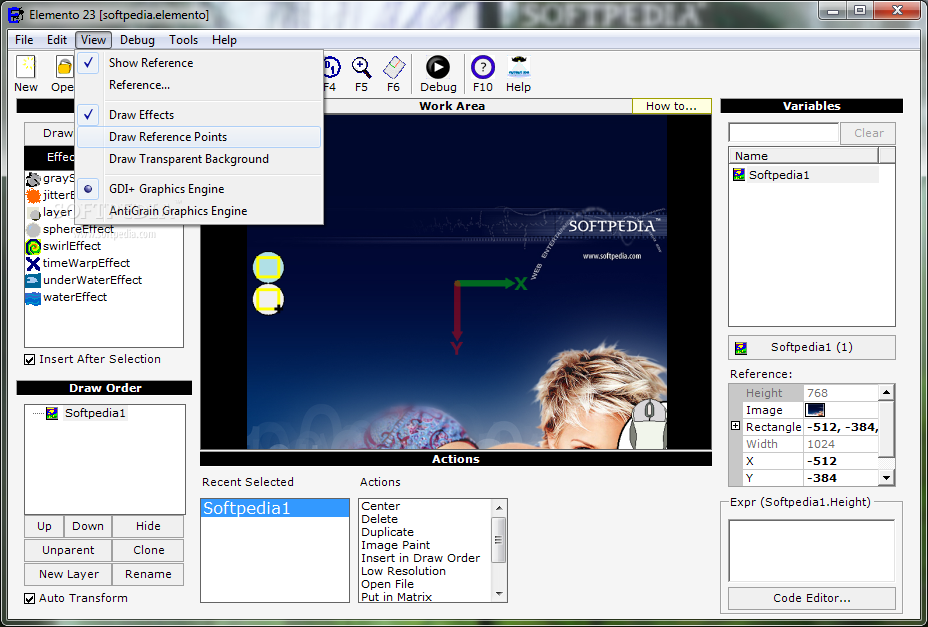The image size is (928, 627).
Task: Click the Up button in Draw Order
Action: point(44,526)
